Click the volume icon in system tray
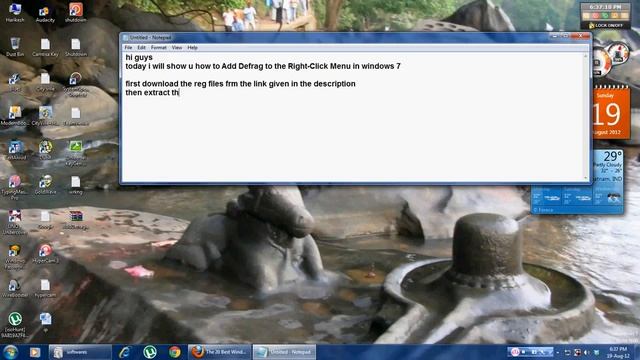This screenshot has width=640, height=360. 587,352
